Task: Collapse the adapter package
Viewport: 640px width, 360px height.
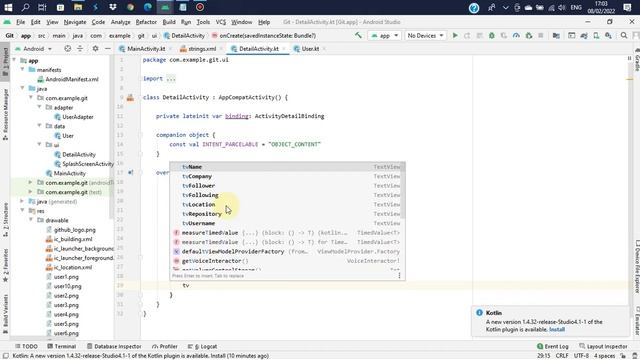Action: pos(40,107)
